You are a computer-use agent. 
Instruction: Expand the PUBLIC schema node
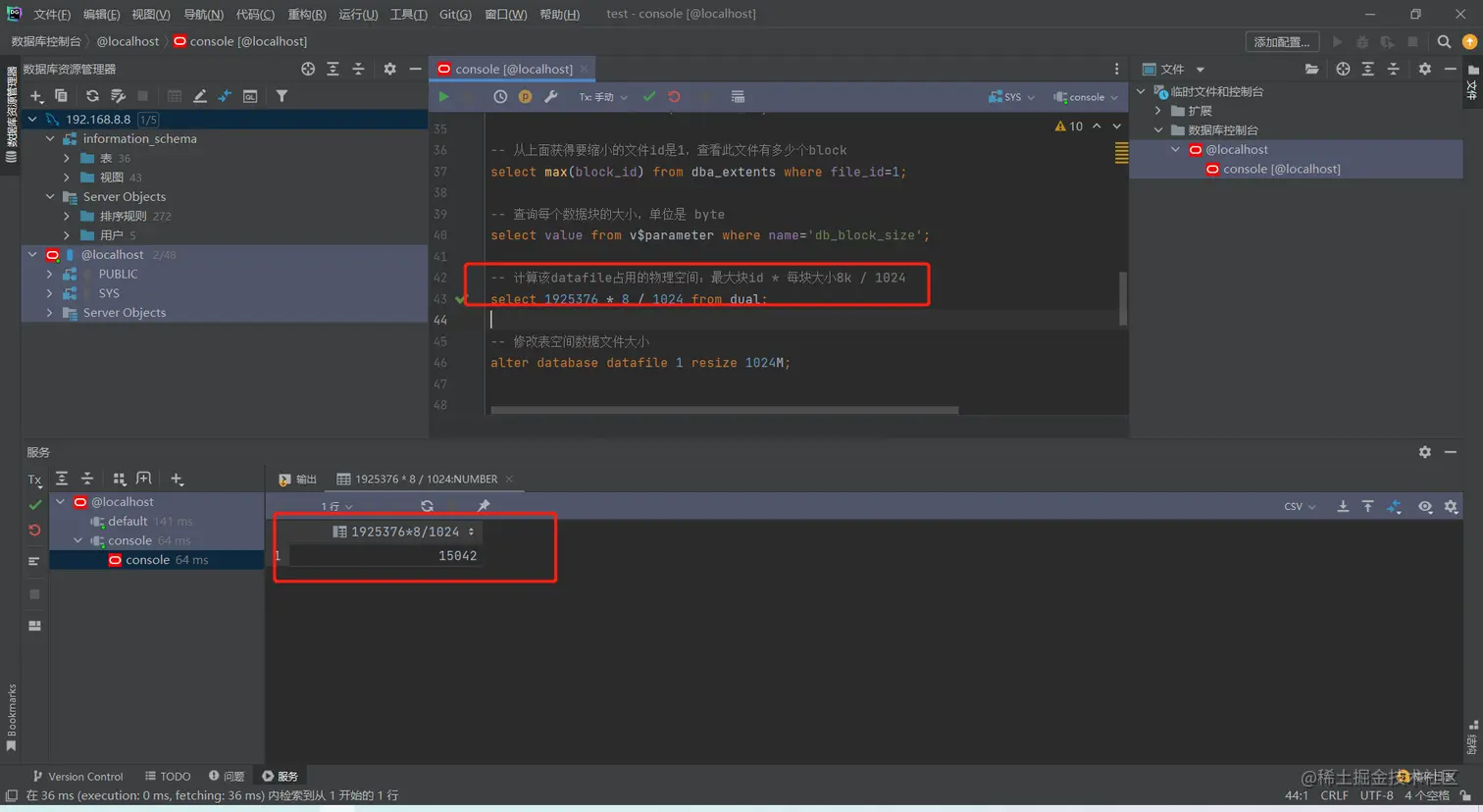coord(50,275)
